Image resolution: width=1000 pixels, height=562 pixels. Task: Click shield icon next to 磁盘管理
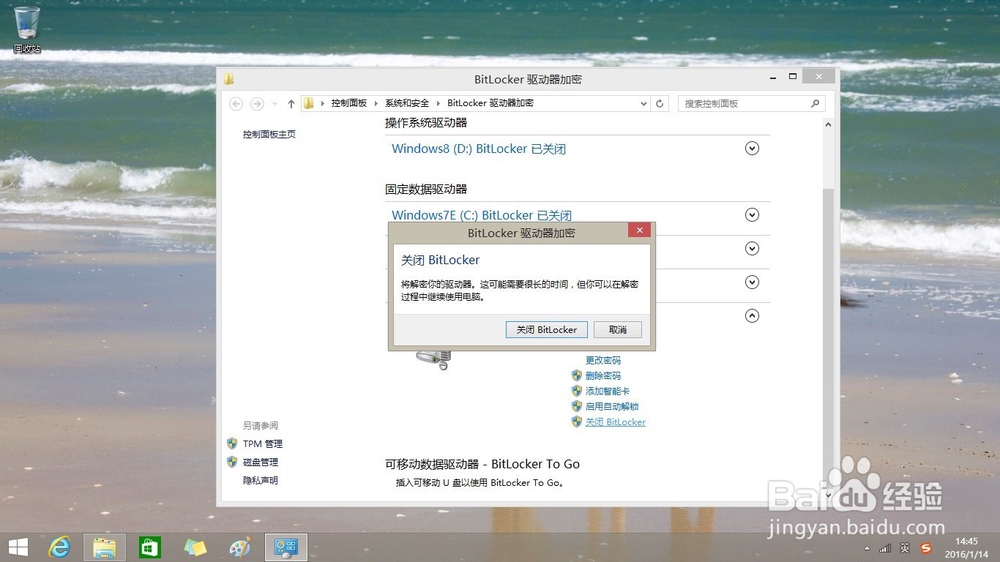click(x=232, y=462)
